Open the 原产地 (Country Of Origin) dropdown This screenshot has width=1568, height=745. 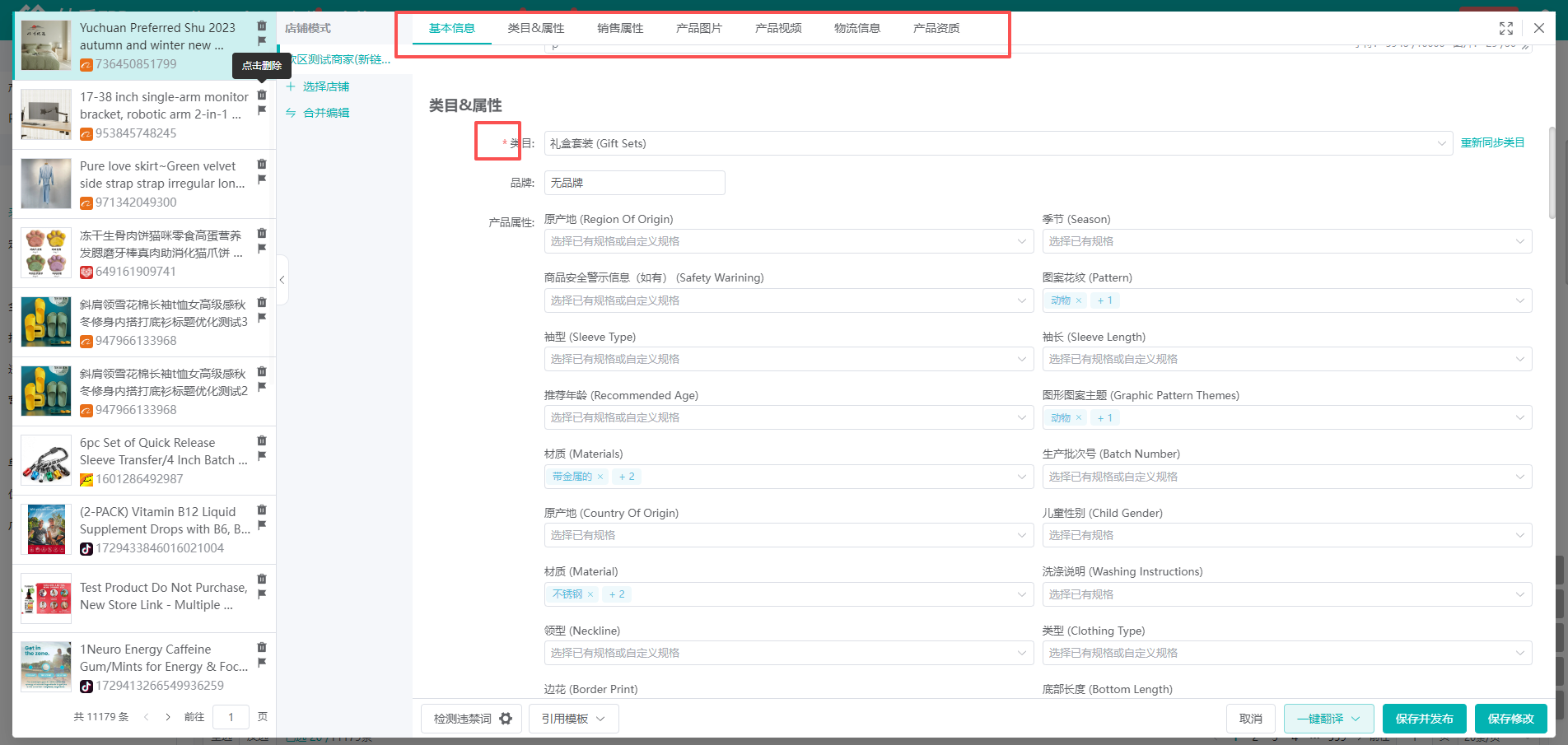(x=789, y=535)
